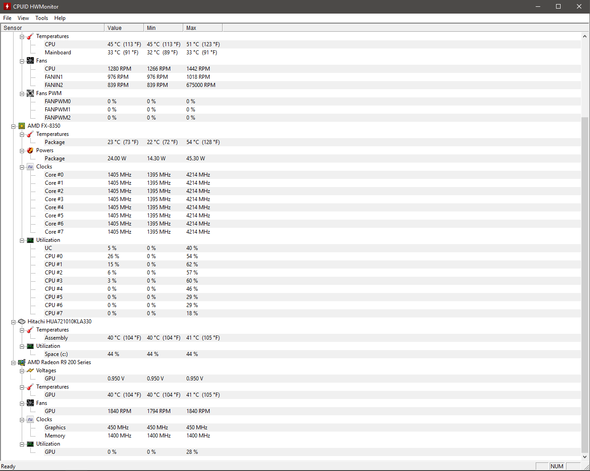Click the 24.00 W package power value

117,158
